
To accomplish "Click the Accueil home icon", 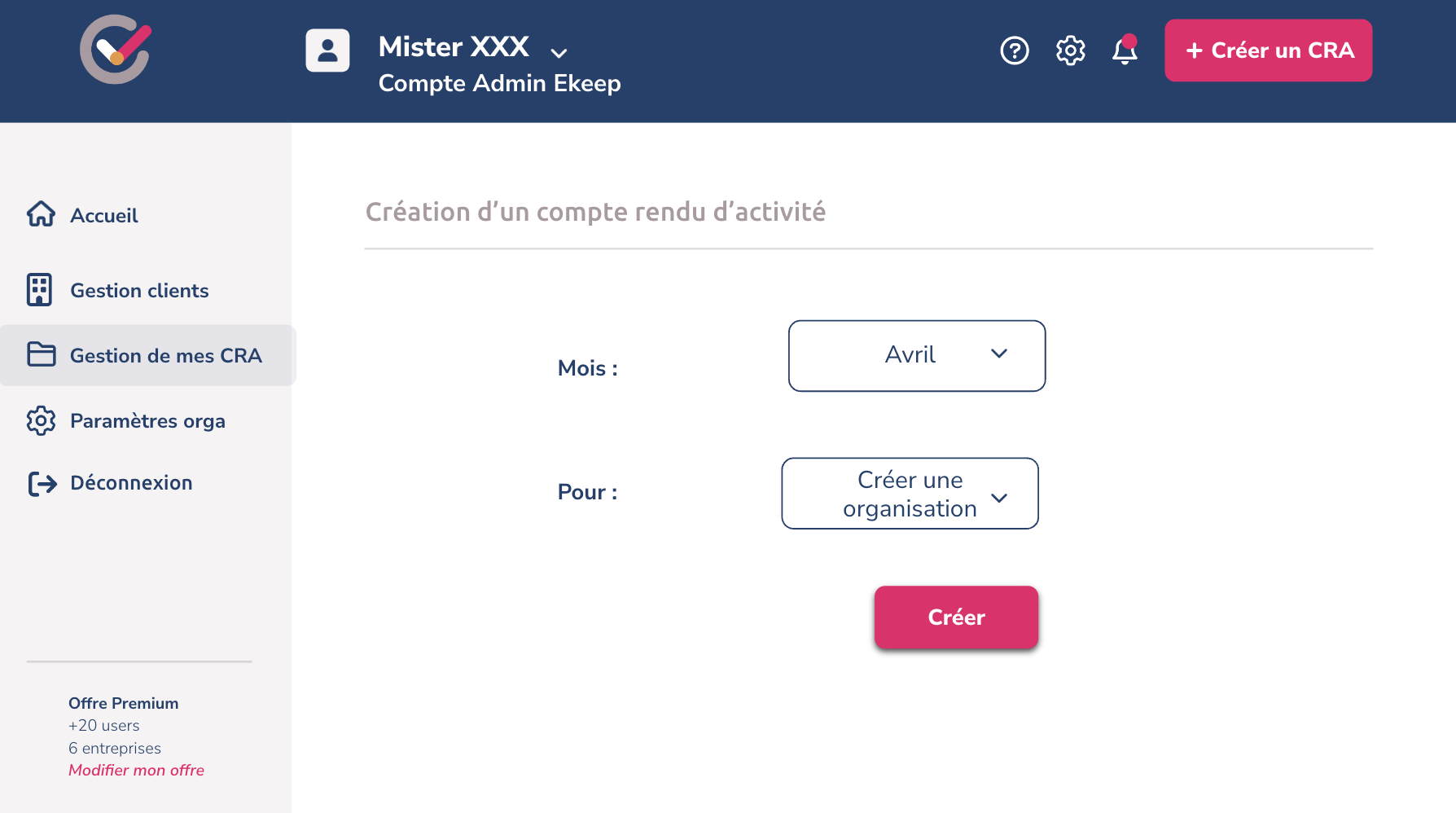I will point(41,214).
